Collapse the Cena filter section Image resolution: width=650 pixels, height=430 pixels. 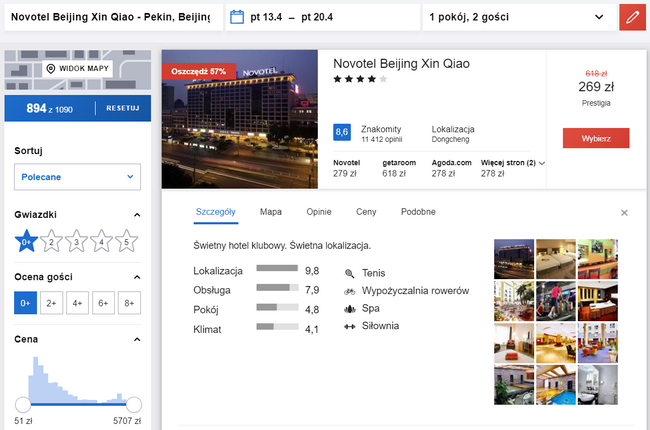pyautogui.click(x=137, y=340)
